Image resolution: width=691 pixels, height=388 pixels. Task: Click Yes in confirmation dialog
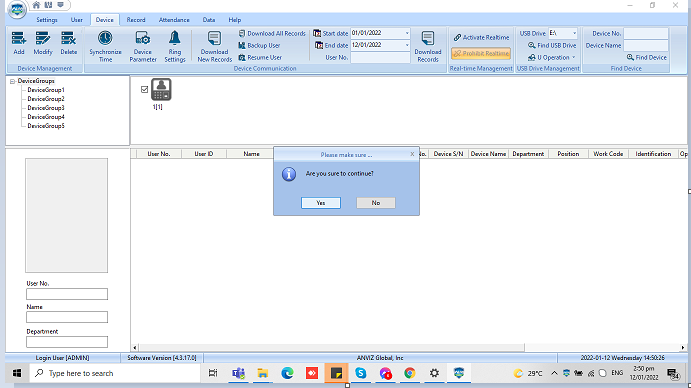pyautogui.click(x=321, y=203)
